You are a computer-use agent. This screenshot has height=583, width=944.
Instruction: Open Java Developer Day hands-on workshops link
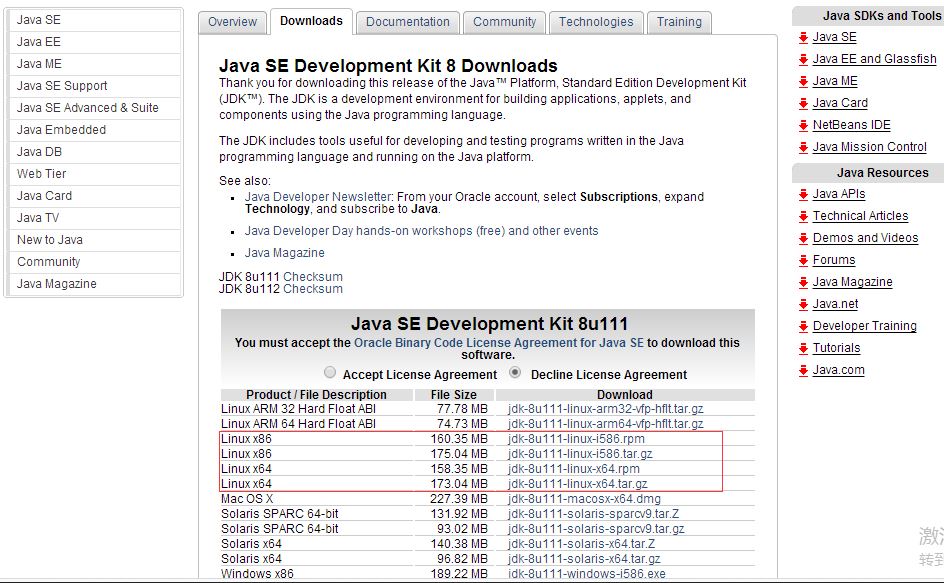click(x=421, y=231)
